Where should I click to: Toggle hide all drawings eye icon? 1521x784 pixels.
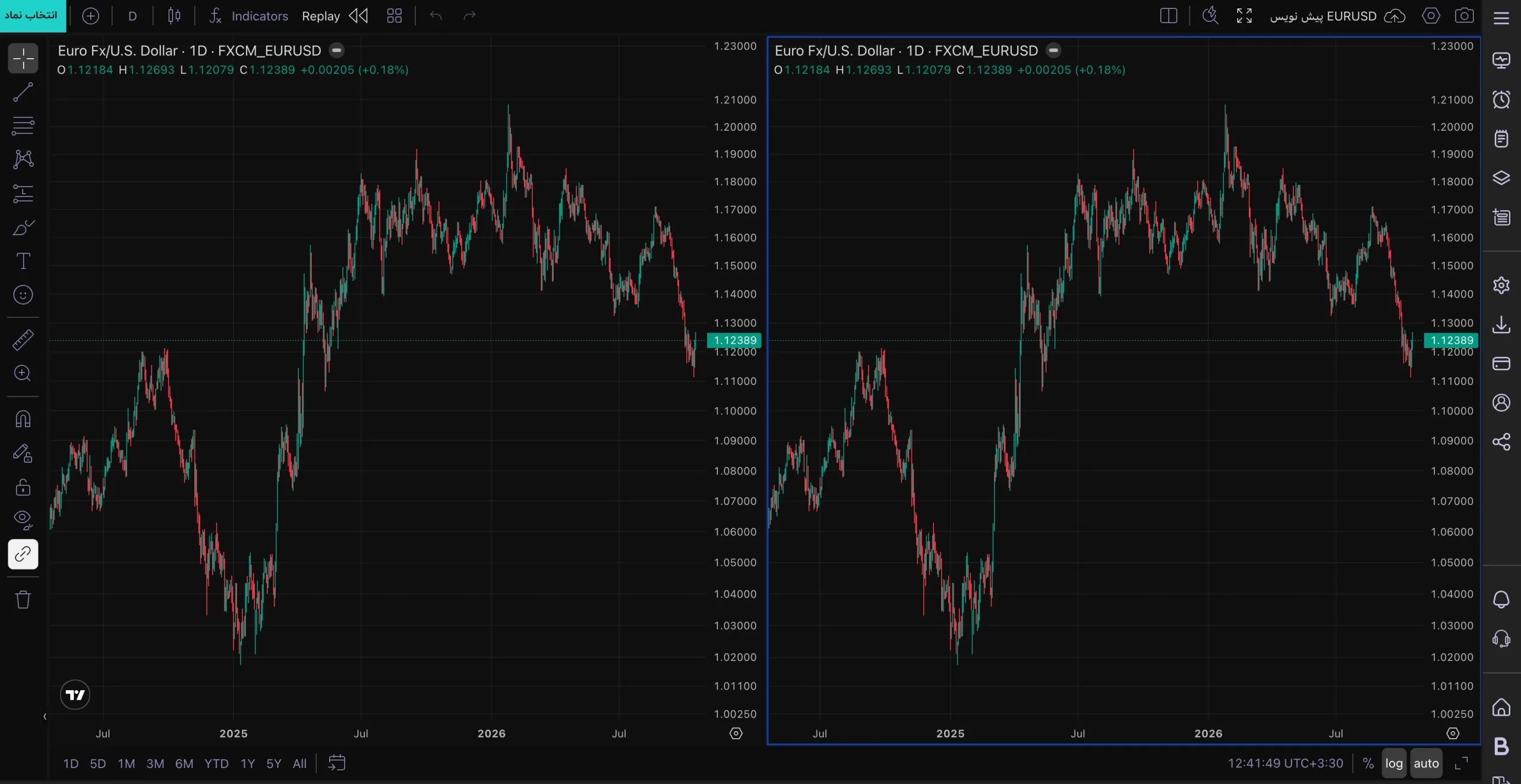coord(23,520)
